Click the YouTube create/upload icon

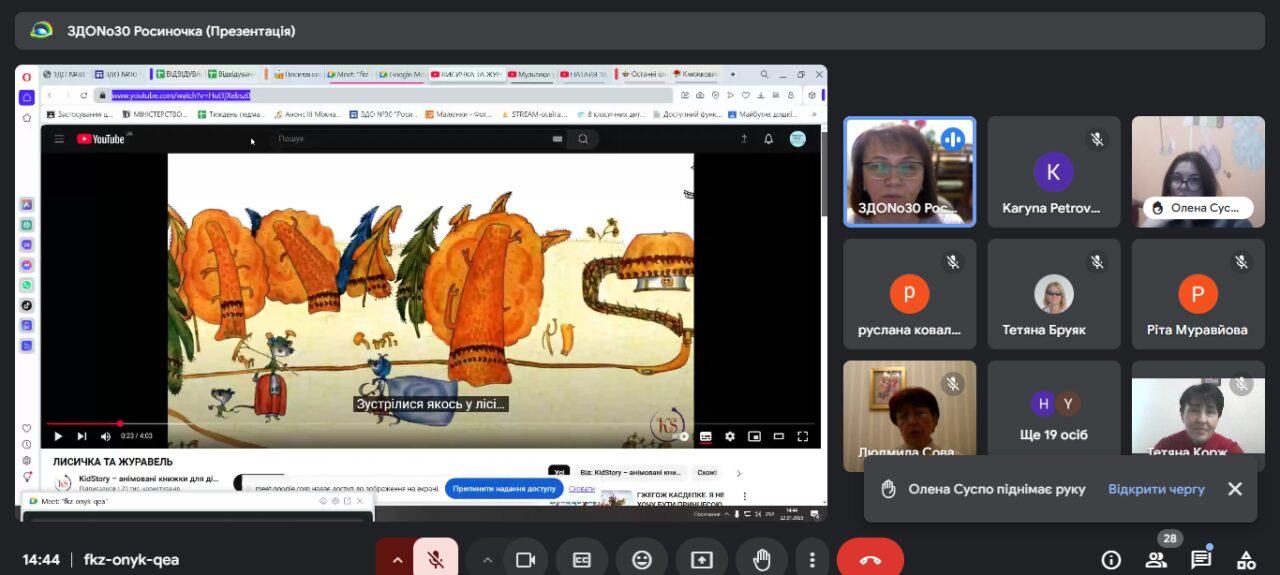click(x=743, y=139)
